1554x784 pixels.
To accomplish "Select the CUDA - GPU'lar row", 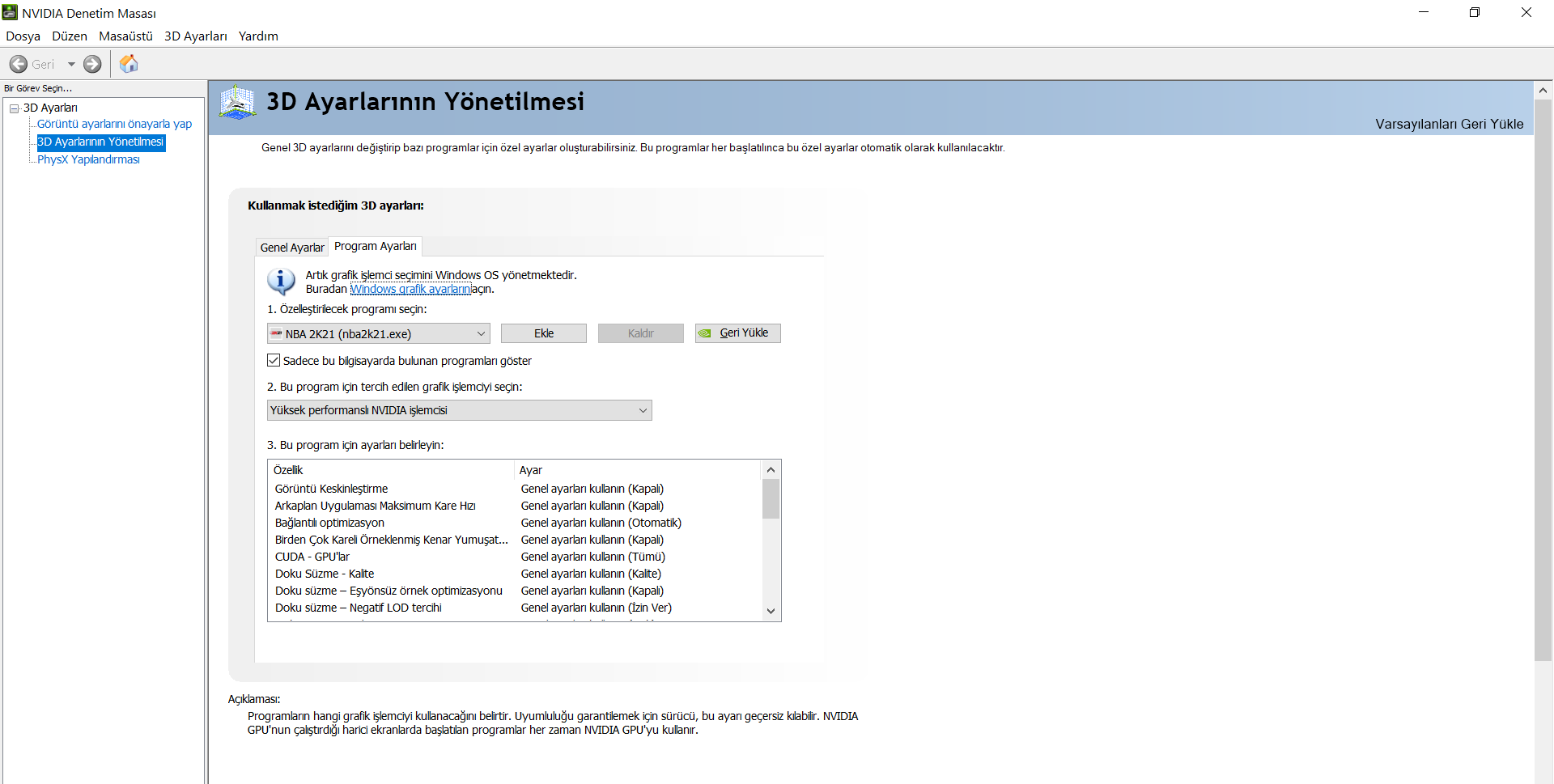I will click(x=515, y=557).
